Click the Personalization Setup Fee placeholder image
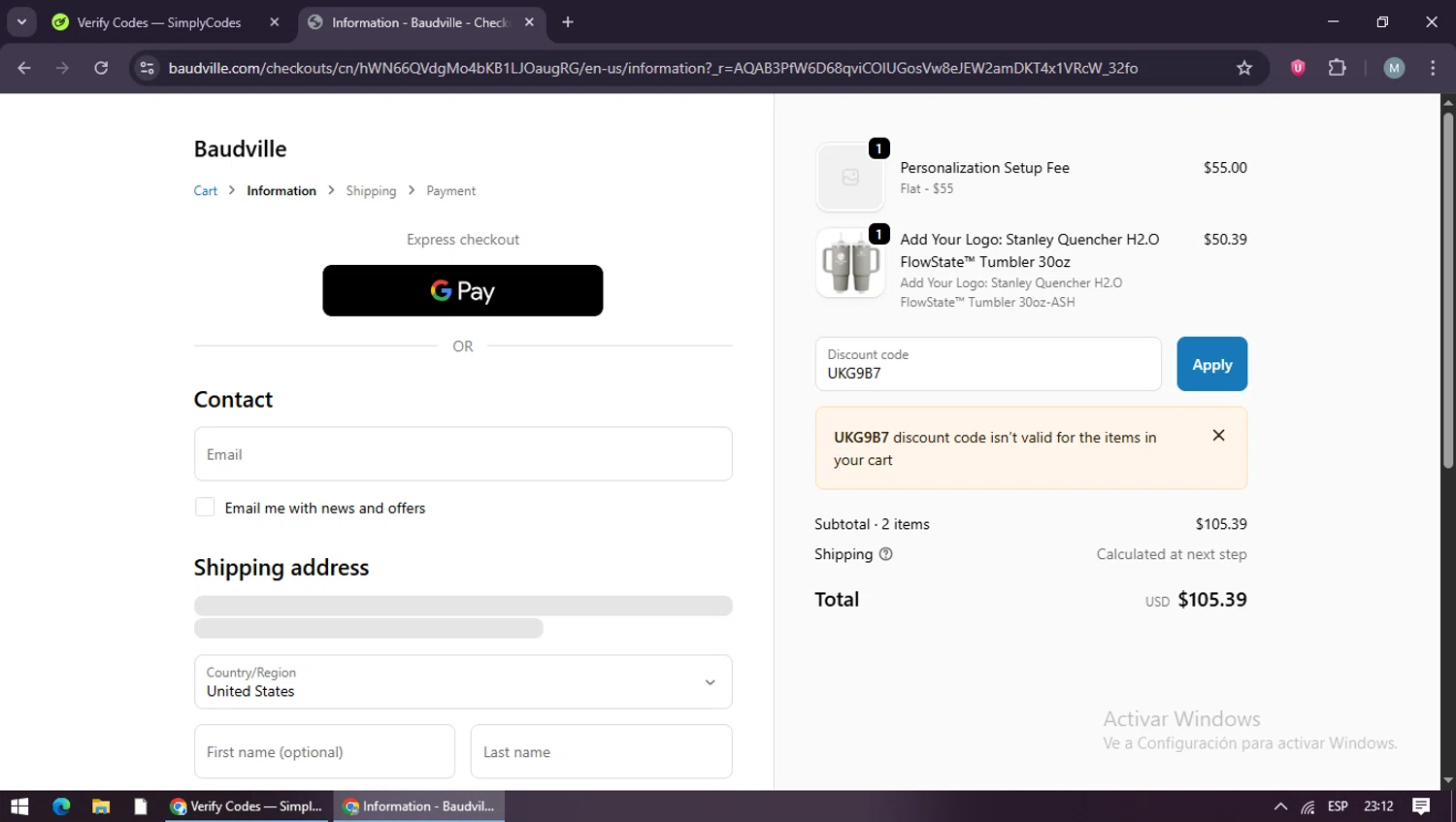This screenshot has height=822, width=1456. tap(850, 178)
